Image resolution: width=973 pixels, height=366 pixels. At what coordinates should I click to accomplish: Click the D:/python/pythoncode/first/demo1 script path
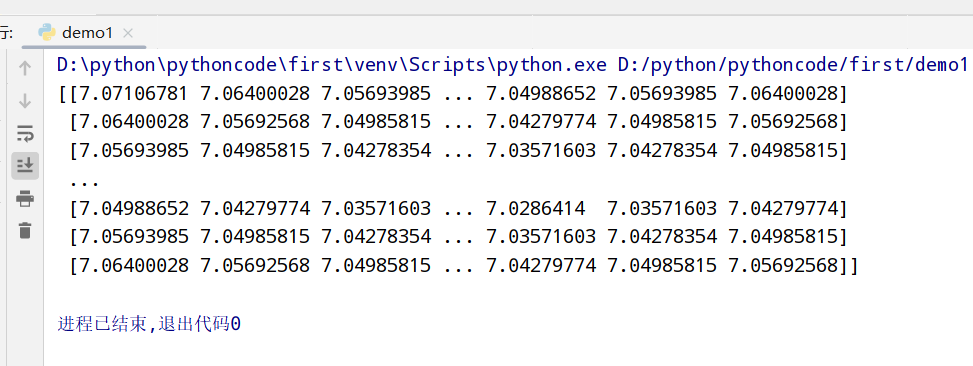pyautogui.click(x=793, y=65)
